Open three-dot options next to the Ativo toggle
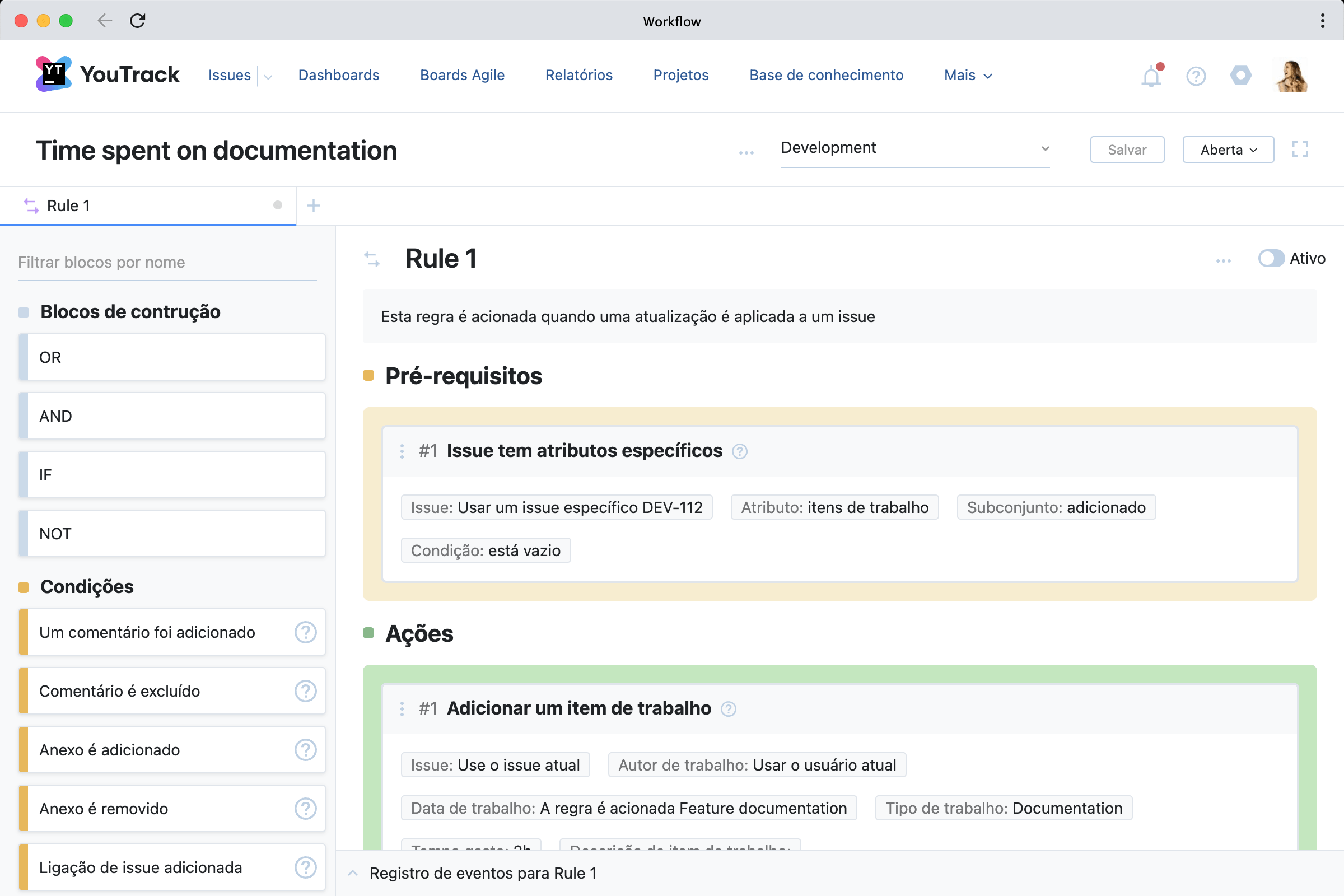 (1223, 260)
